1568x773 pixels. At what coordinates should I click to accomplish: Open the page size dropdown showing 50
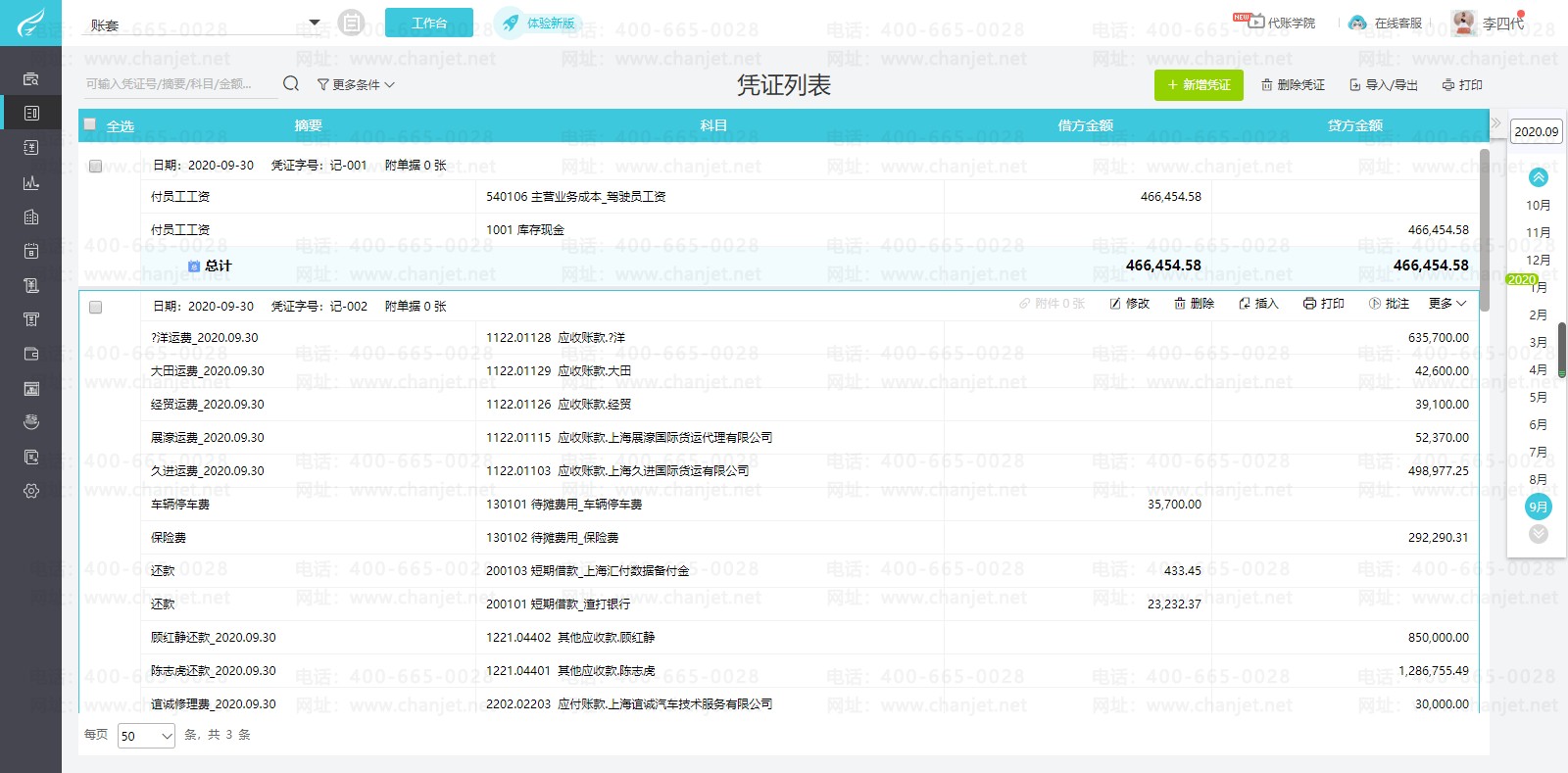coord(146,736)
